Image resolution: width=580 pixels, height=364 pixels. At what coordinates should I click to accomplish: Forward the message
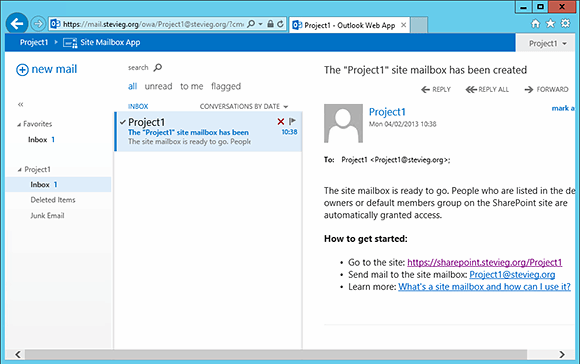pos(546,90)
